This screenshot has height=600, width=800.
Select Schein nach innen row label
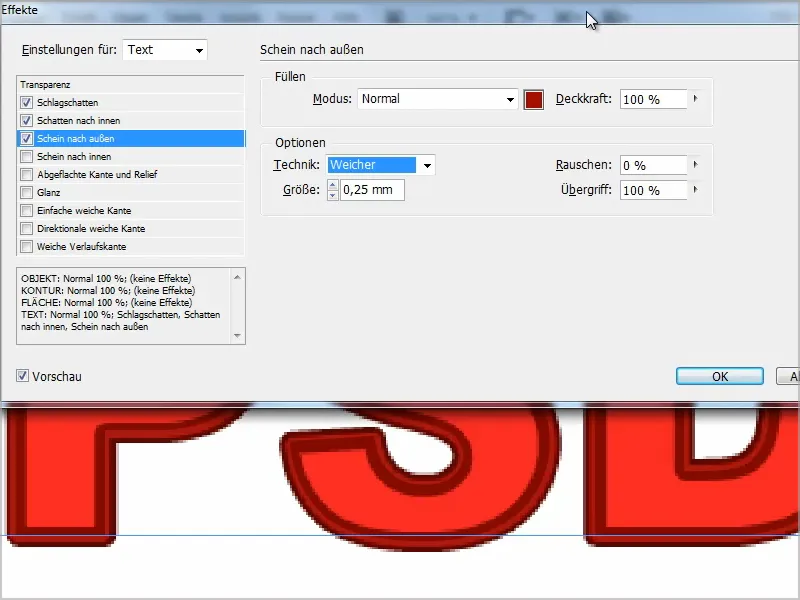click(x=74, y=157)
